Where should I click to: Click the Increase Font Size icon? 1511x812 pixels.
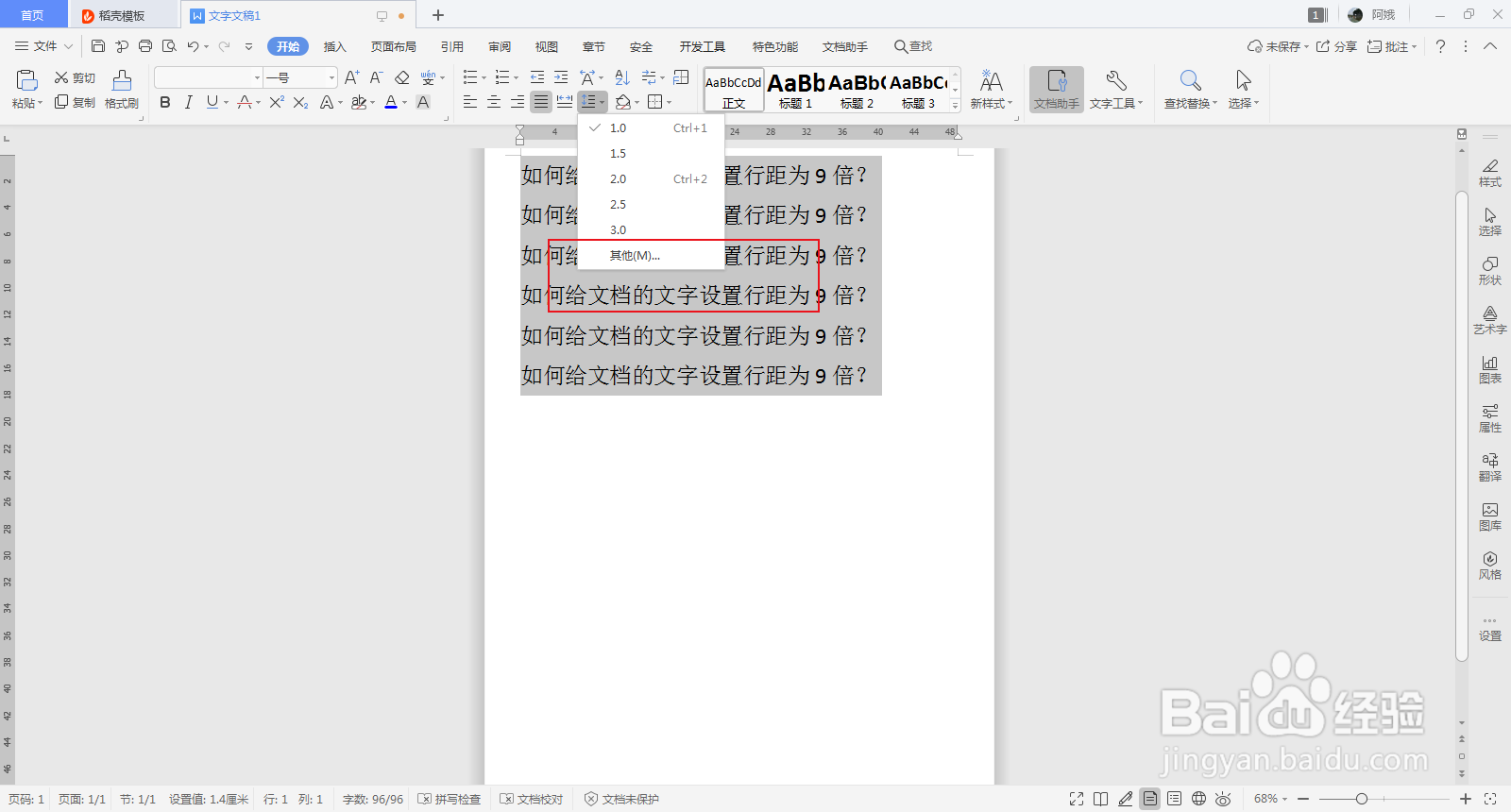(x=351, y=77)
